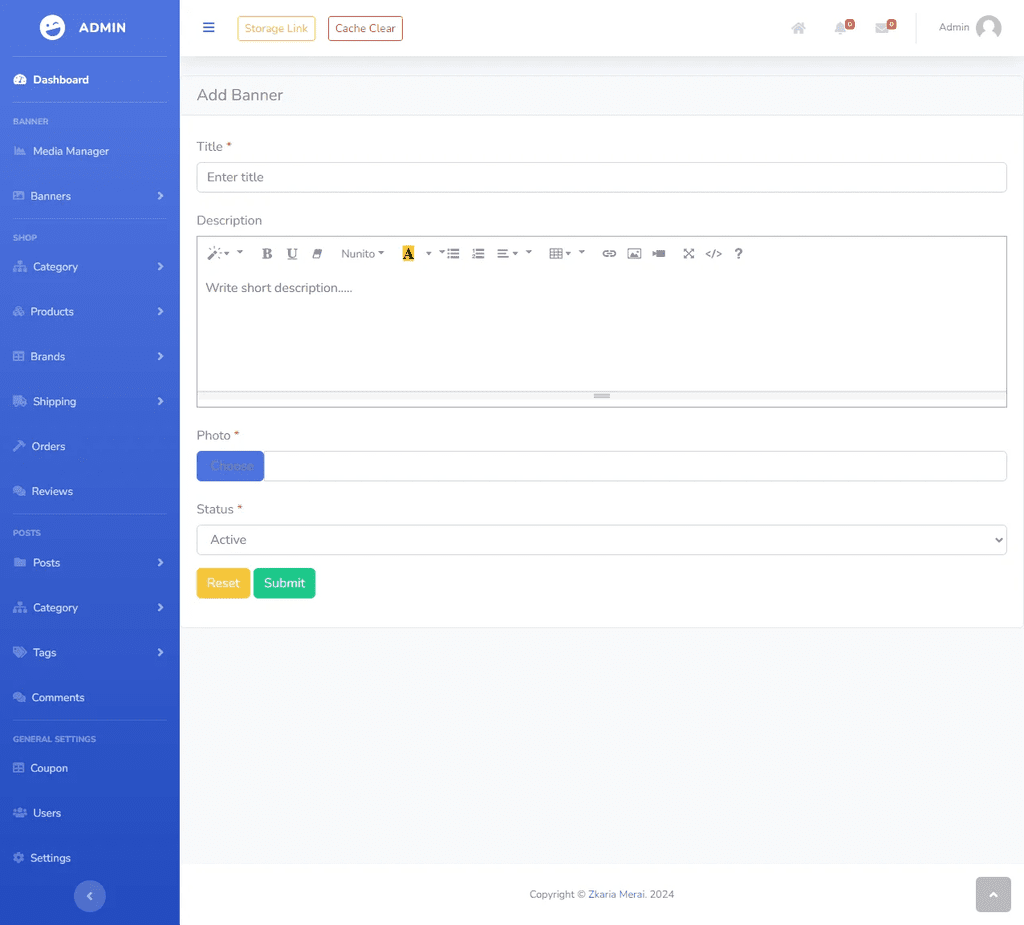Switch to code view icon

tap(713, 253)
